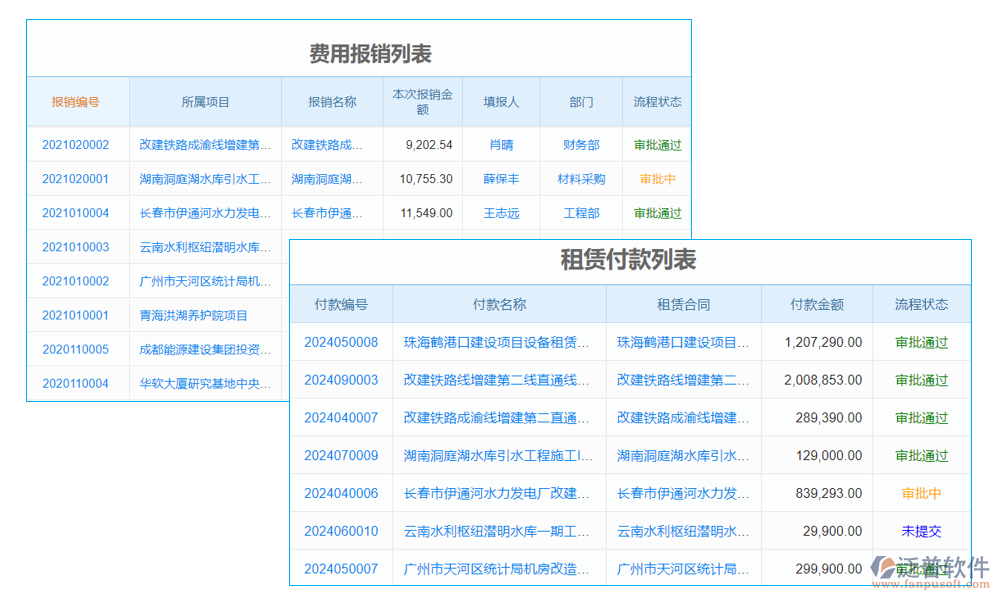
Task: Click 审批中 status for payment 2024040006
Action: (x=921, y=493)
